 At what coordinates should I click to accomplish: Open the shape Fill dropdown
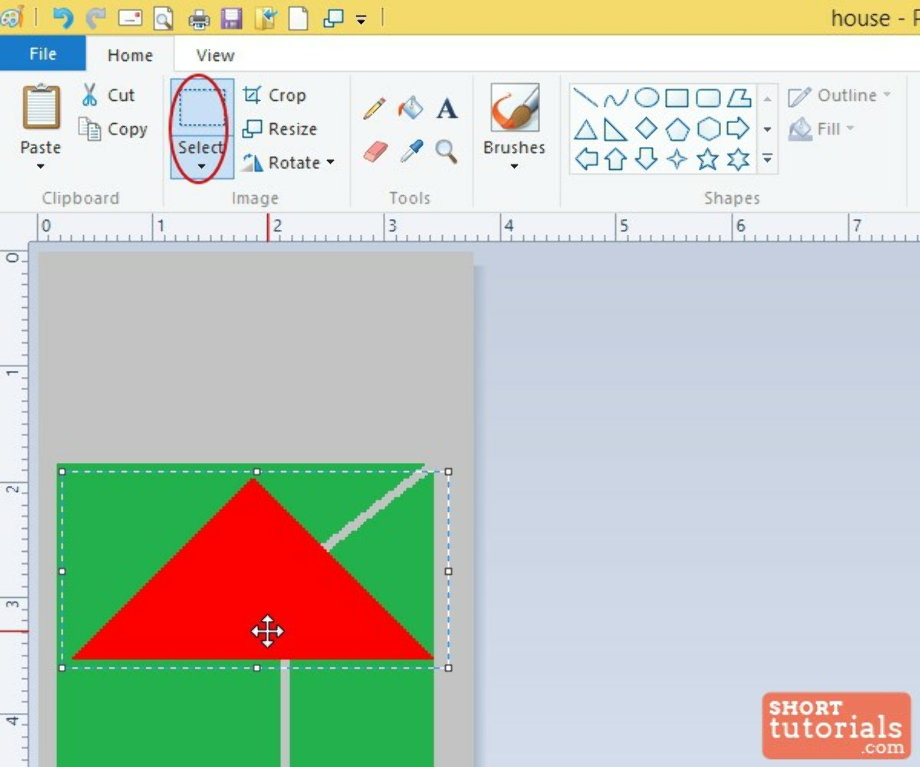click(x=821, y=129)
